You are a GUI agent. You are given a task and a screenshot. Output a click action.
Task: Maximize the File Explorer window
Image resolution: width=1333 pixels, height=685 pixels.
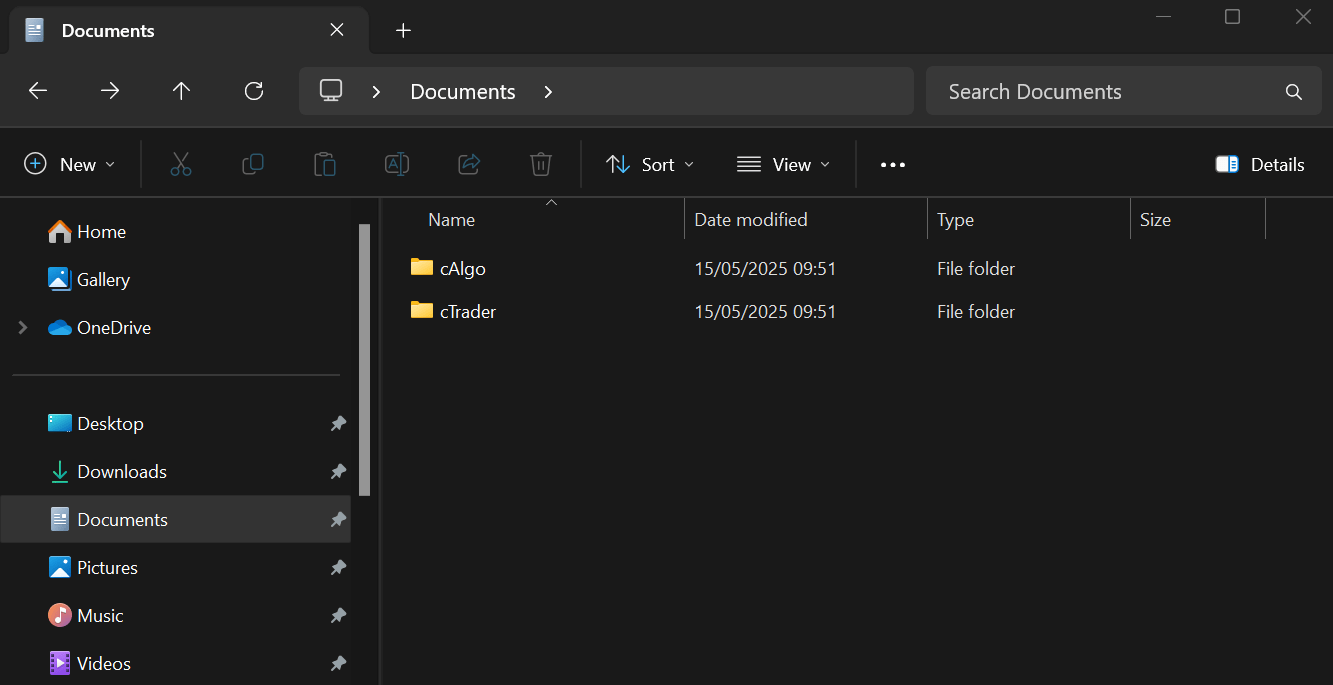(x=1232, y=17)
